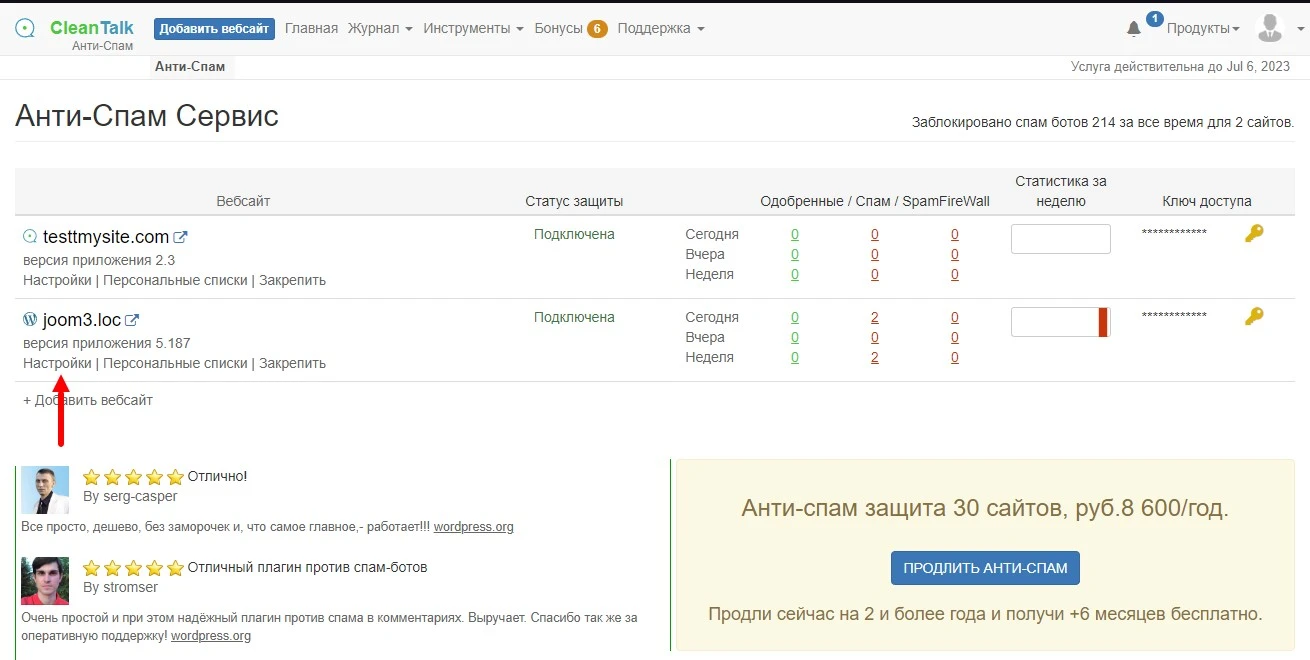Image resolution: width=1310 pixels, height=660 pixels.
Task: Click the weekly statistics chart for testtmysite.com
Action: tap(1061, 239)
